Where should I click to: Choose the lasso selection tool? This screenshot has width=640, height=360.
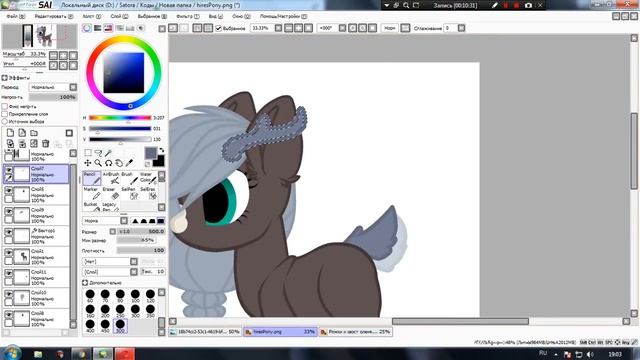pyautogui.click(x=98, y=153)
